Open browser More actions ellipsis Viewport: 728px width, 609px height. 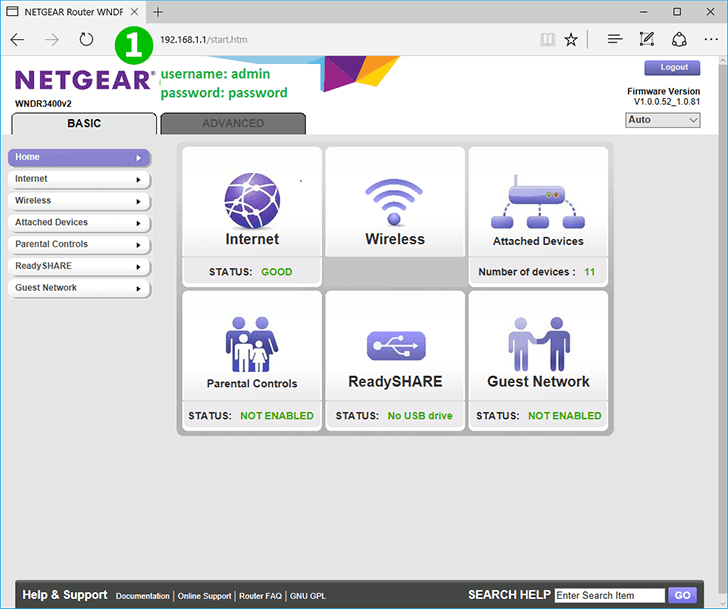point(711,39)
